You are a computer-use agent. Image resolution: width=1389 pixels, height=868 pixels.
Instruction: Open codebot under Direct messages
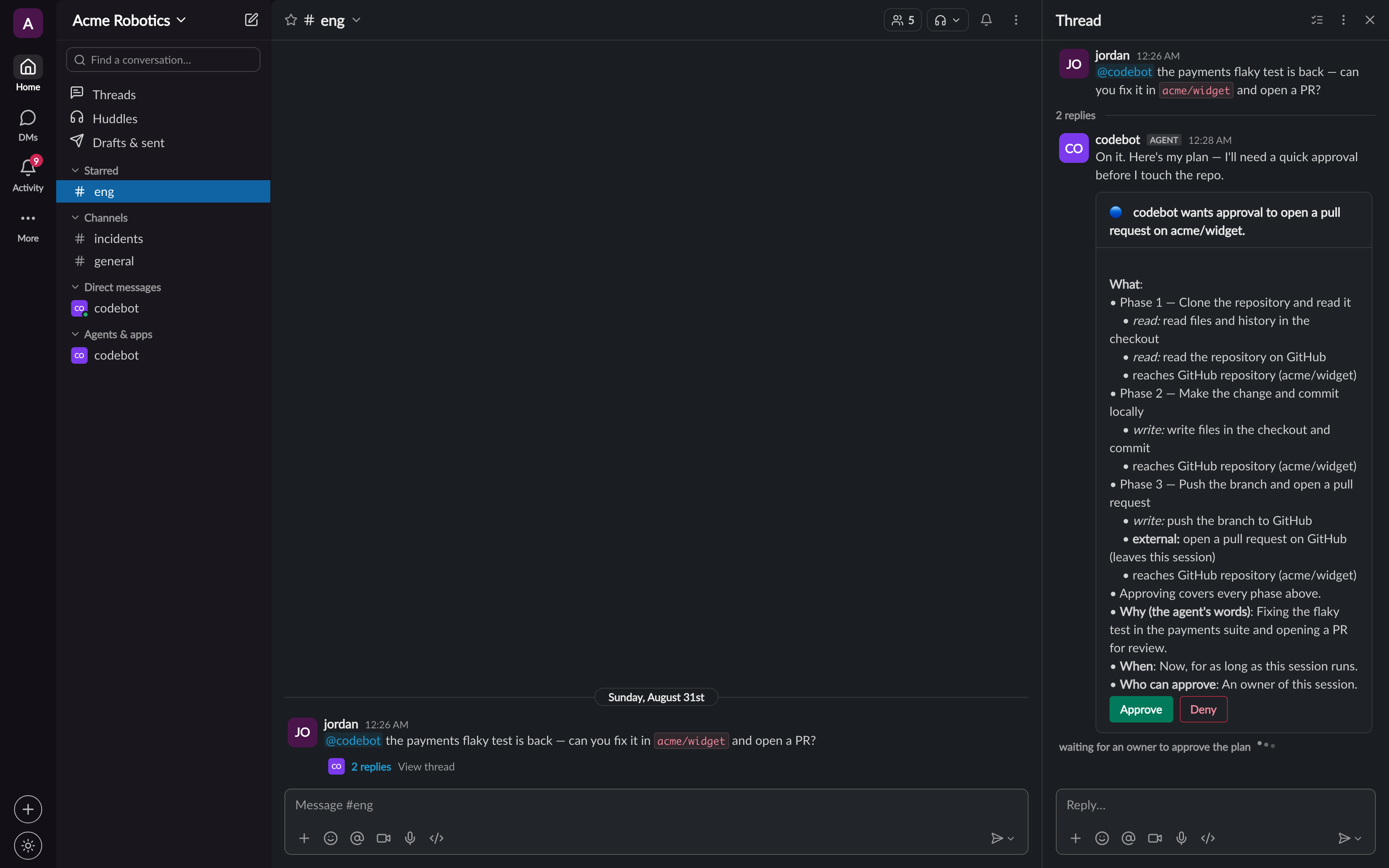(x=163, y=308)
